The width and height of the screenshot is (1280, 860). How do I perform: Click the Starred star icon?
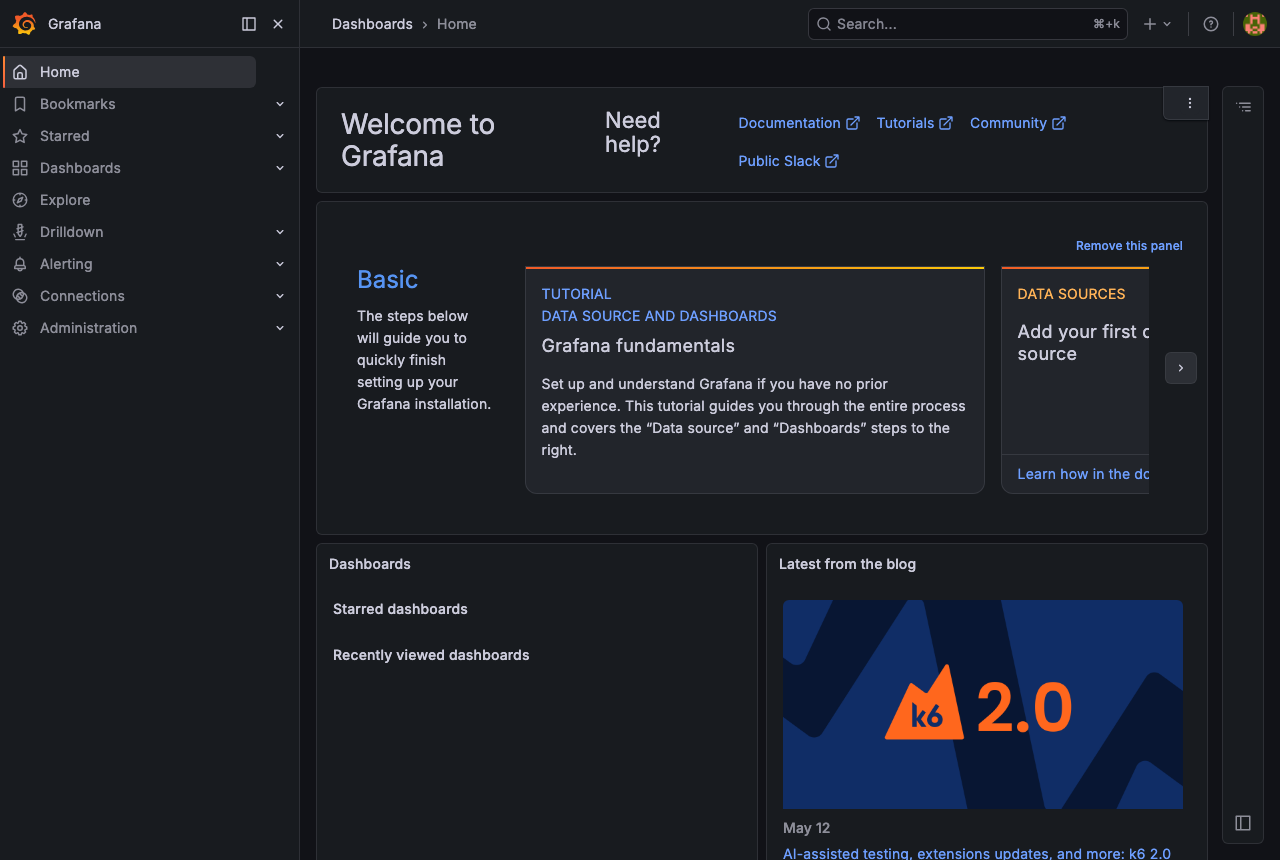coord(20,136)
